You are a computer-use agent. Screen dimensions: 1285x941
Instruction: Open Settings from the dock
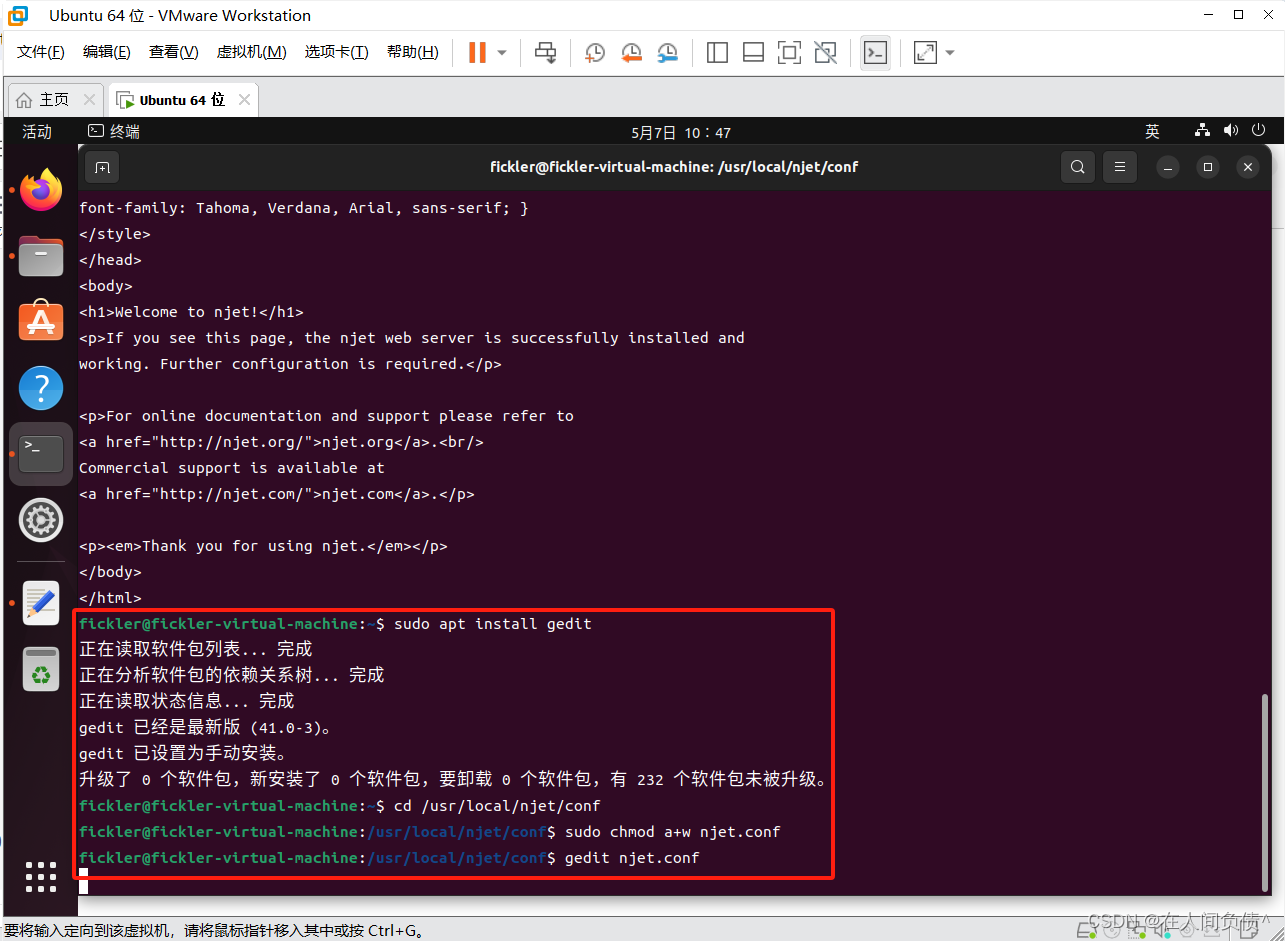[x=41, y=520]
